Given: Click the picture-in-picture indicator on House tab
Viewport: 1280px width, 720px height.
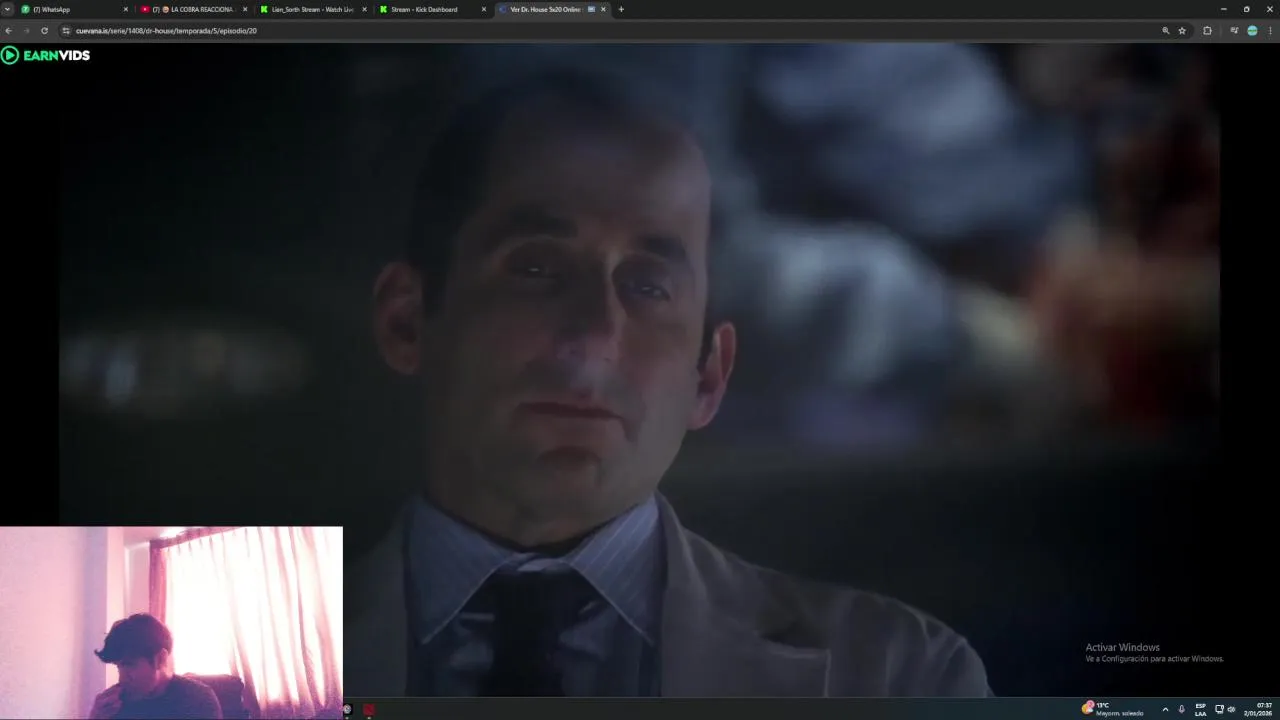Looking at the screenshot, I should point(591,9).
